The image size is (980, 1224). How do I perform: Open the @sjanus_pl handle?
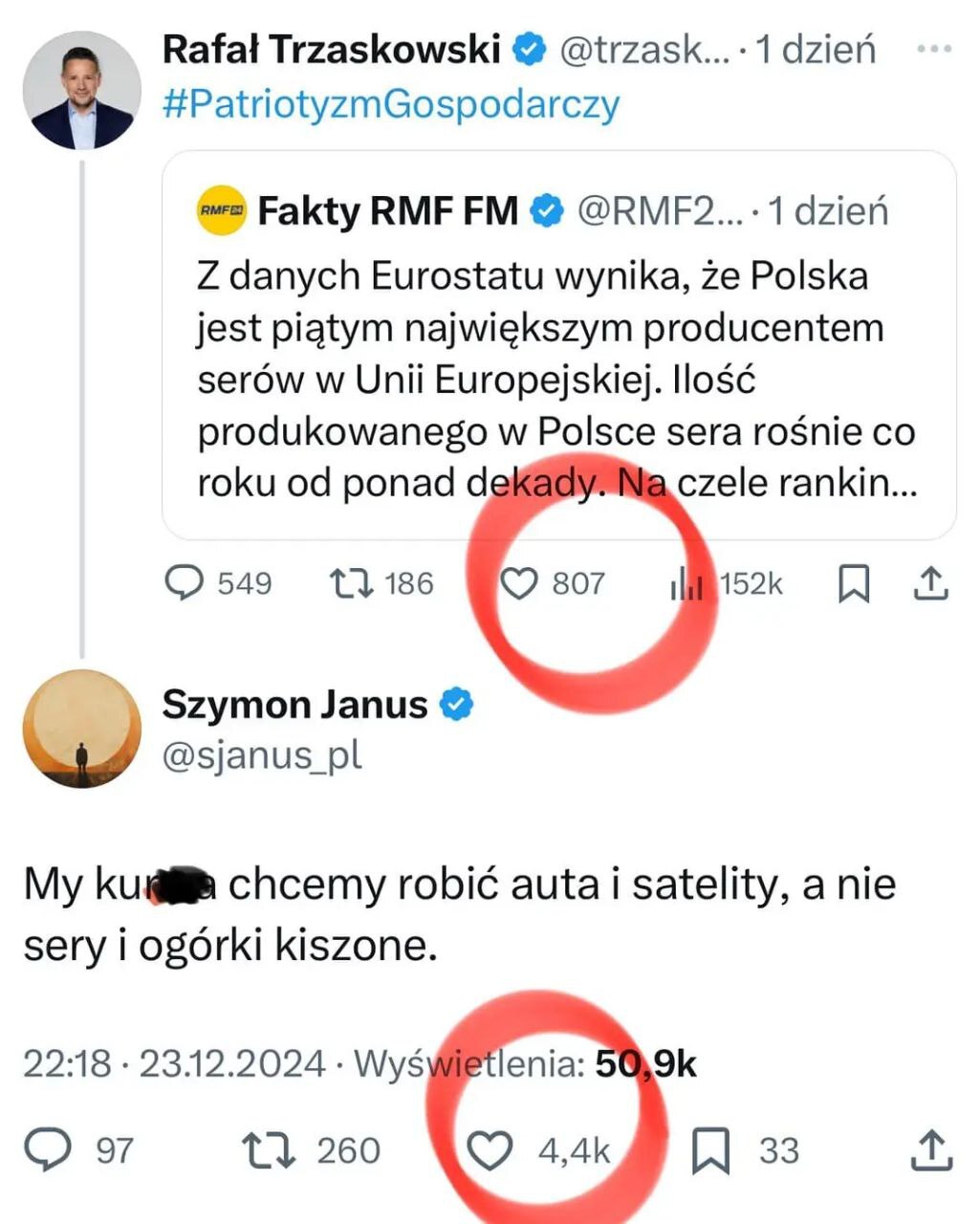[x=262, y=755]
